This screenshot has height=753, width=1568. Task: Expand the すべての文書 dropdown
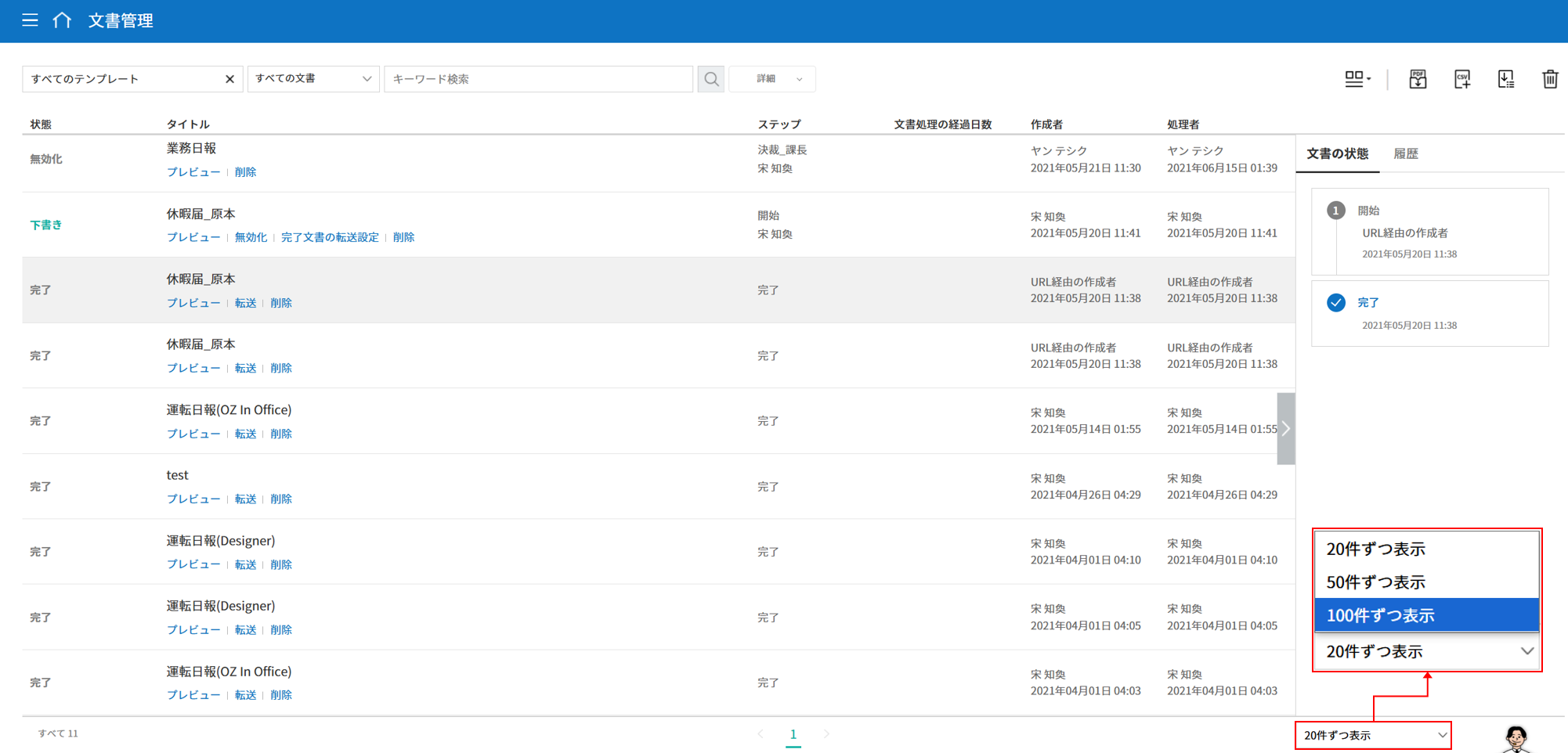313,79
